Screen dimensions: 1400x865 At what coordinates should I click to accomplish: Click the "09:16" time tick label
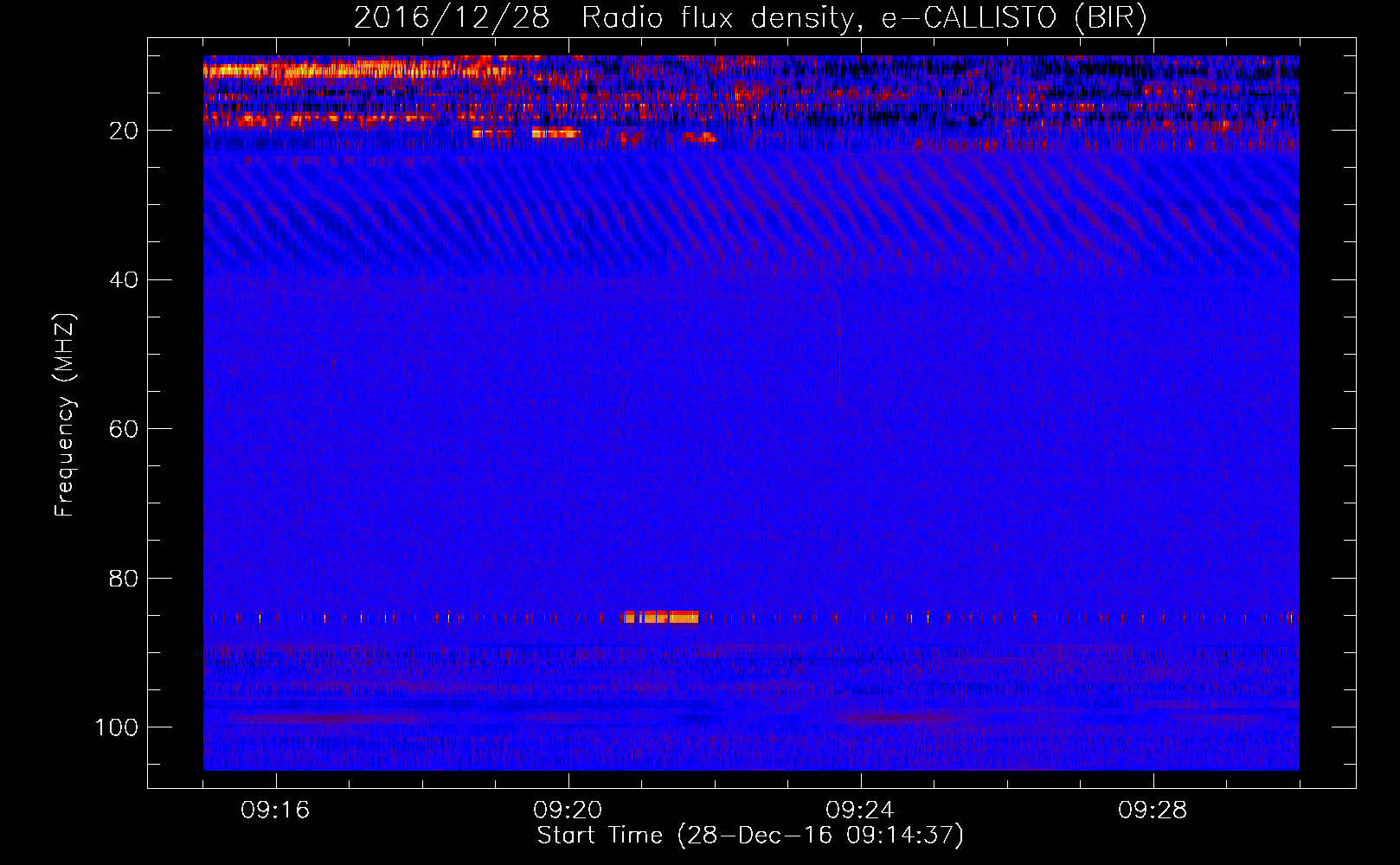[275, 811]
